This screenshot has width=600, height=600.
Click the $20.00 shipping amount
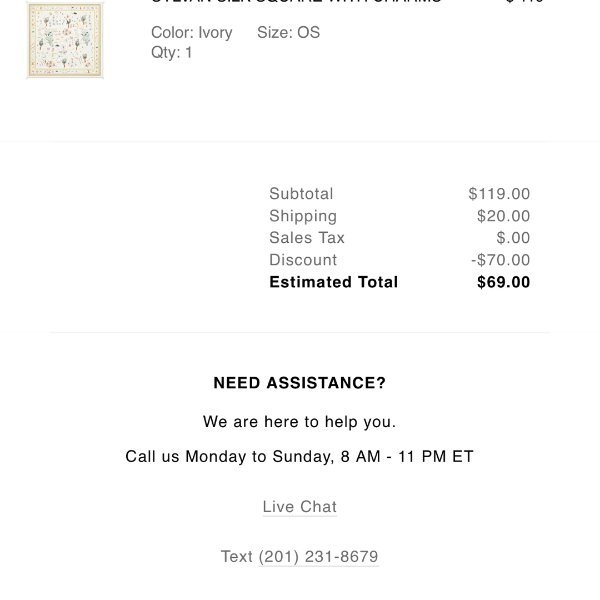click(x=503, y=216)
